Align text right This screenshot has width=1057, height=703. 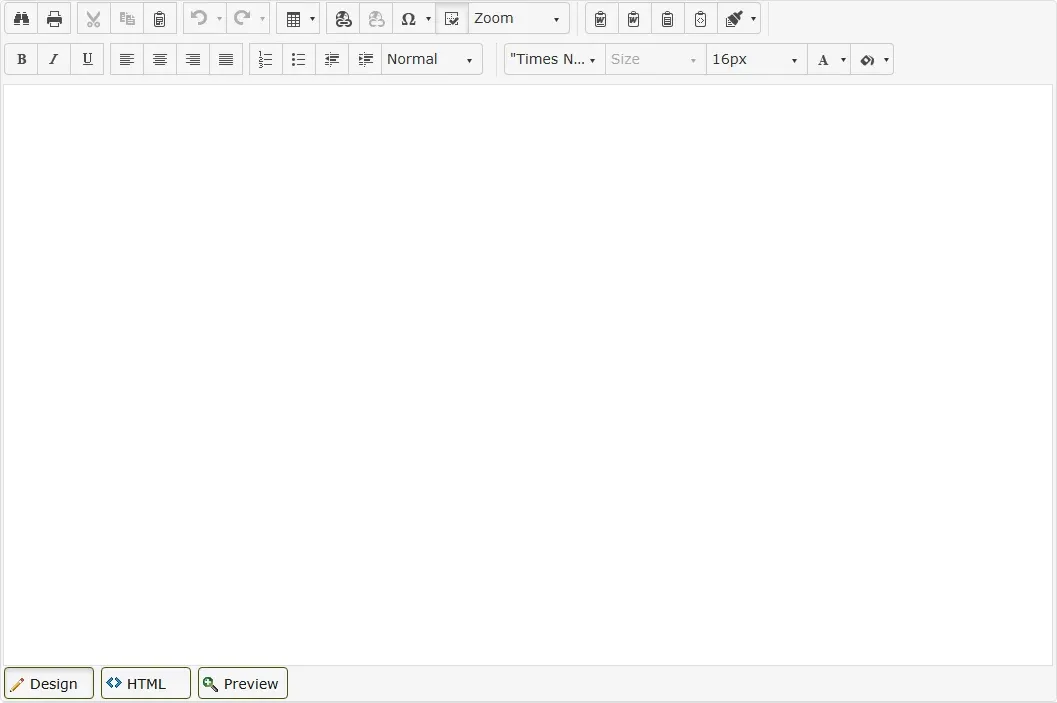pos(193,59)
